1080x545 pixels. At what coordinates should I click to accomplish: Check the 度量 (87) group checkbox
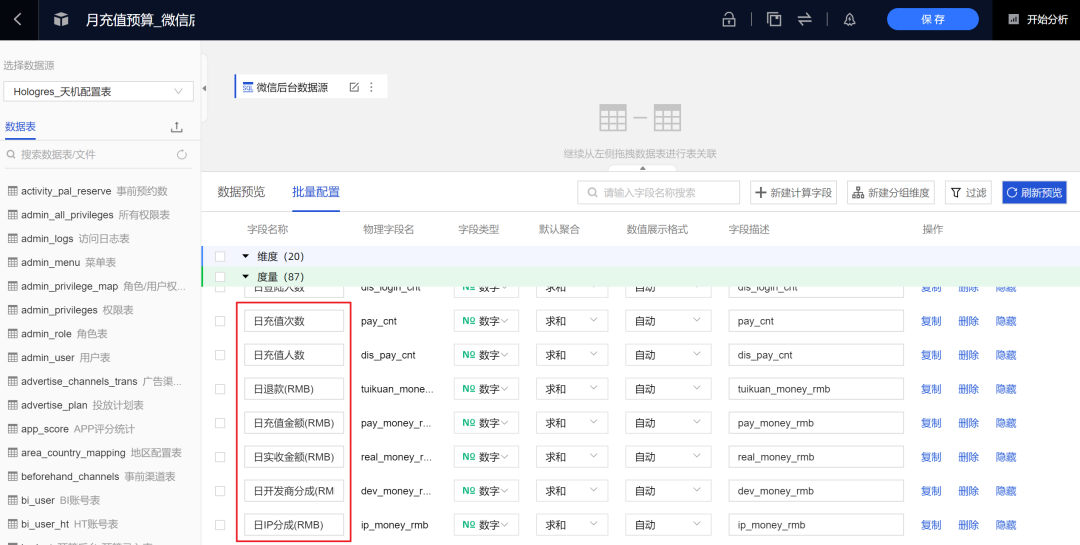pos(220,277)
